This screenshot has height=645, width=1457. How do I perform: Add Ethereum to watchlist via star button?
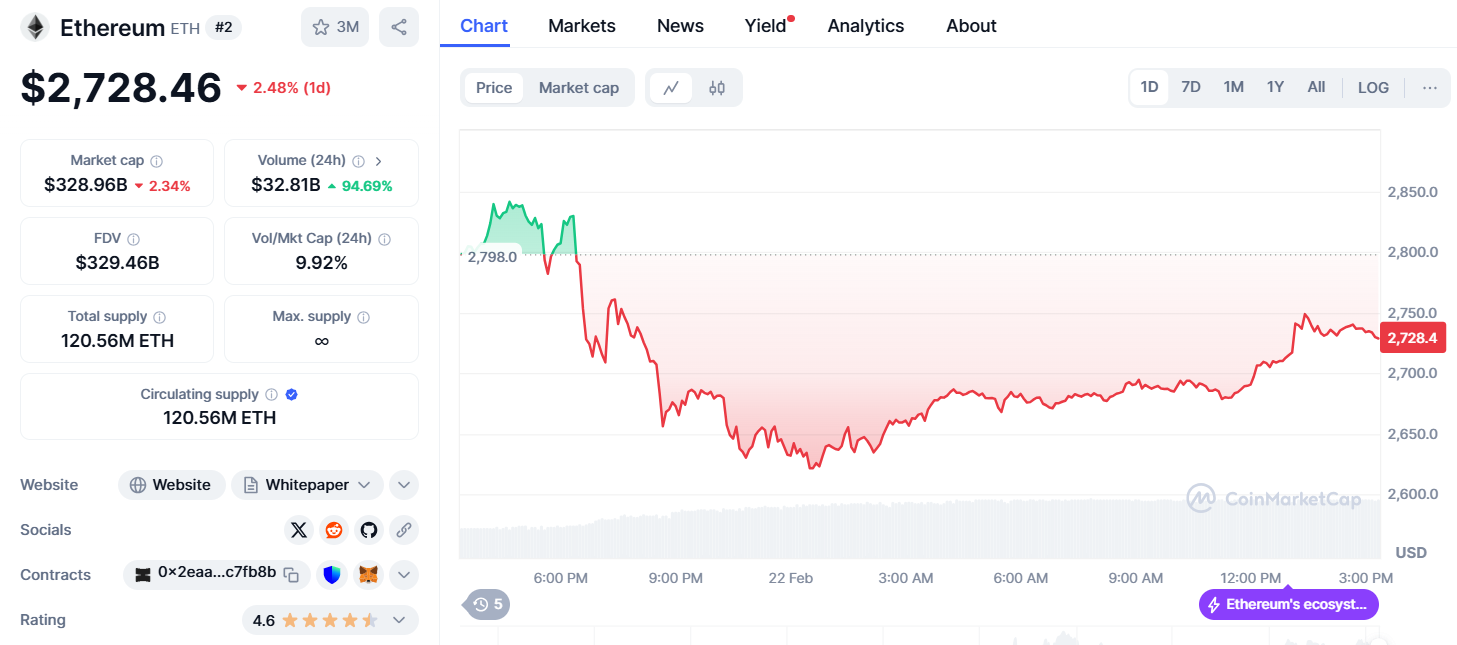(x=335, y=27)
